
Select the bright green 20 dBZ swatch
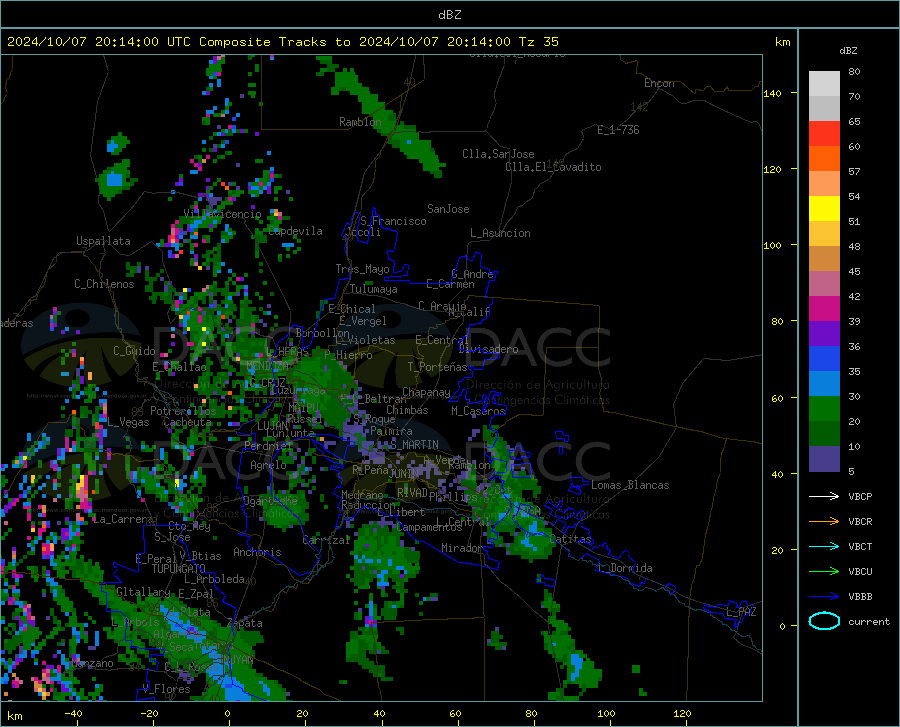click(x=824, y=409)
